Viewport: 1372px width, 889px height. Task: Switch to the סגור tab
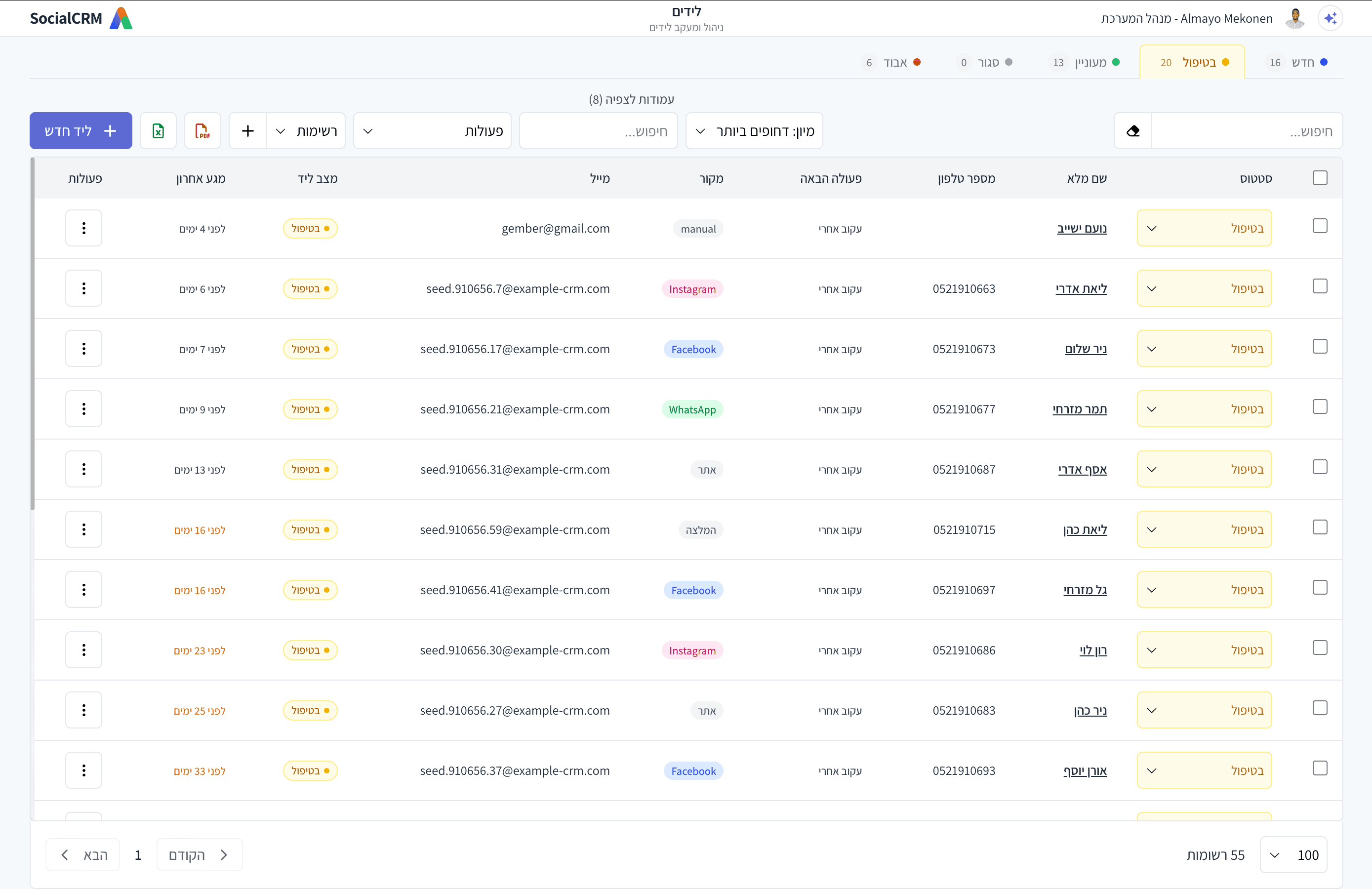[985, 62]
